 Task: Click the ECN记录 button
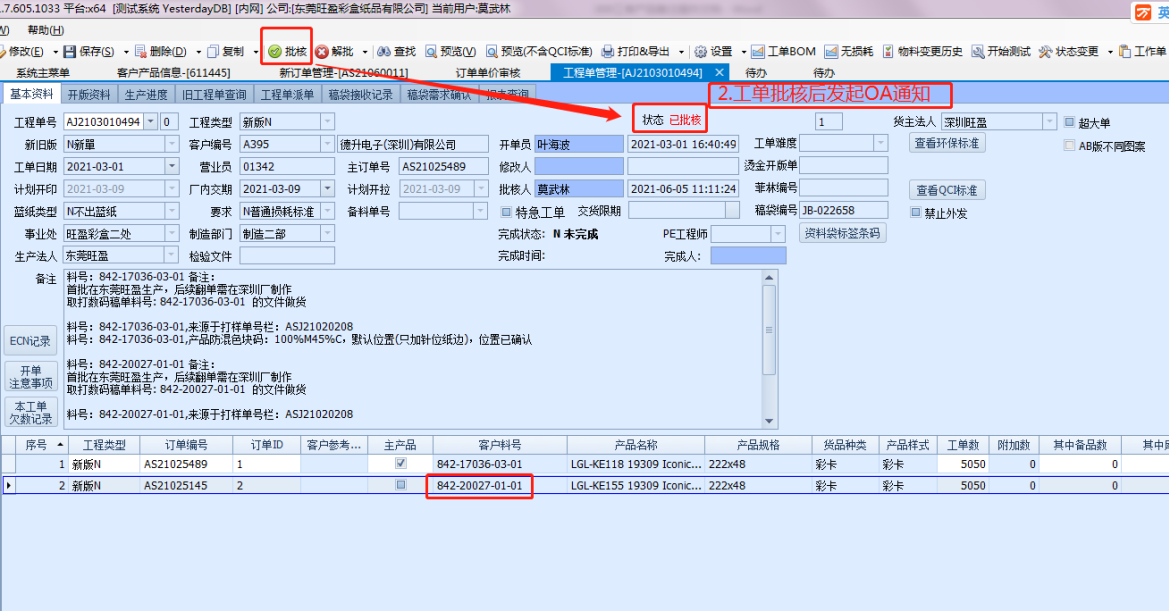[31, 341]
